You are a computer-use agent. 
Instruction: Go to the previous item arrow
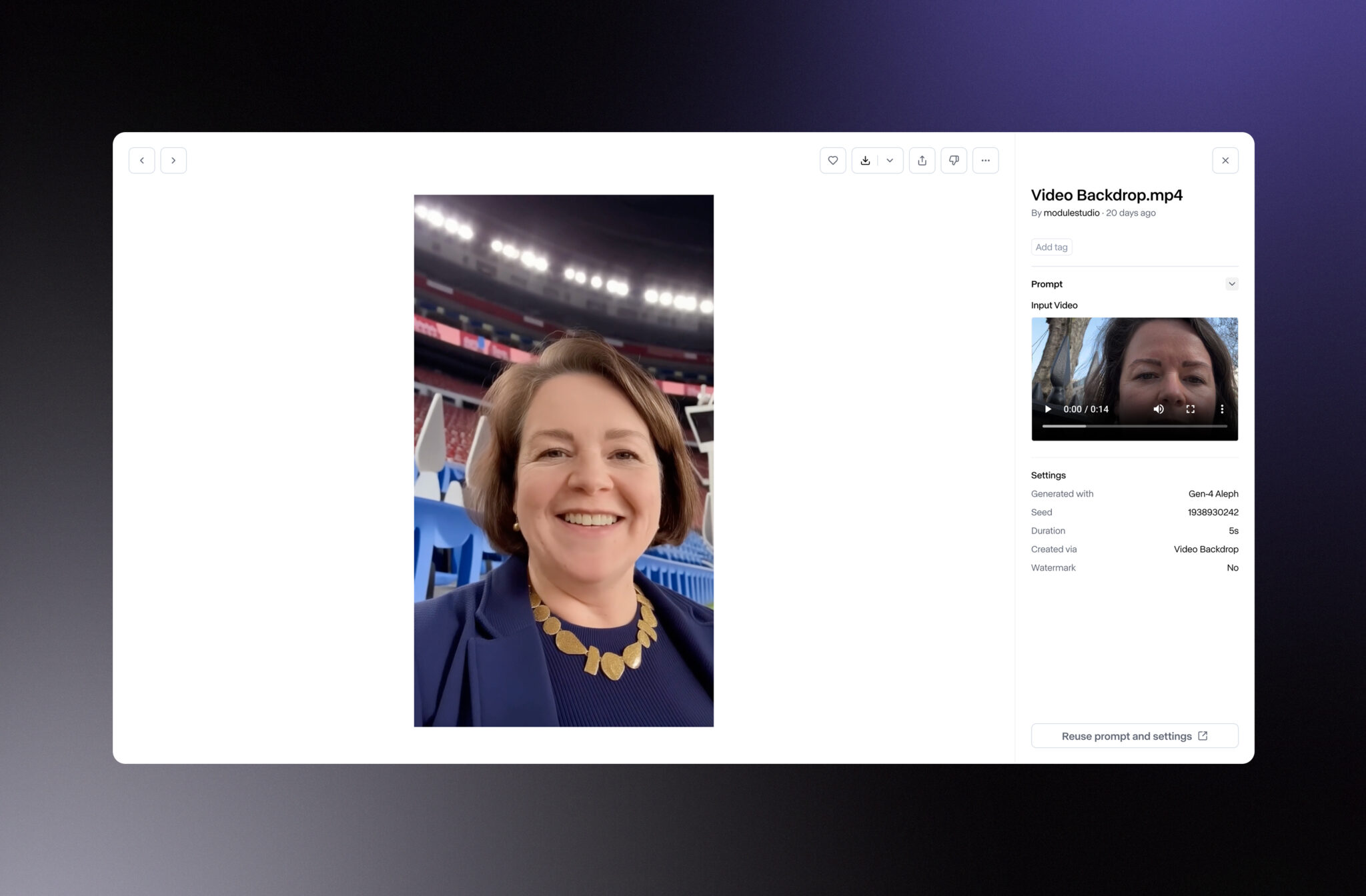(141, 161)
